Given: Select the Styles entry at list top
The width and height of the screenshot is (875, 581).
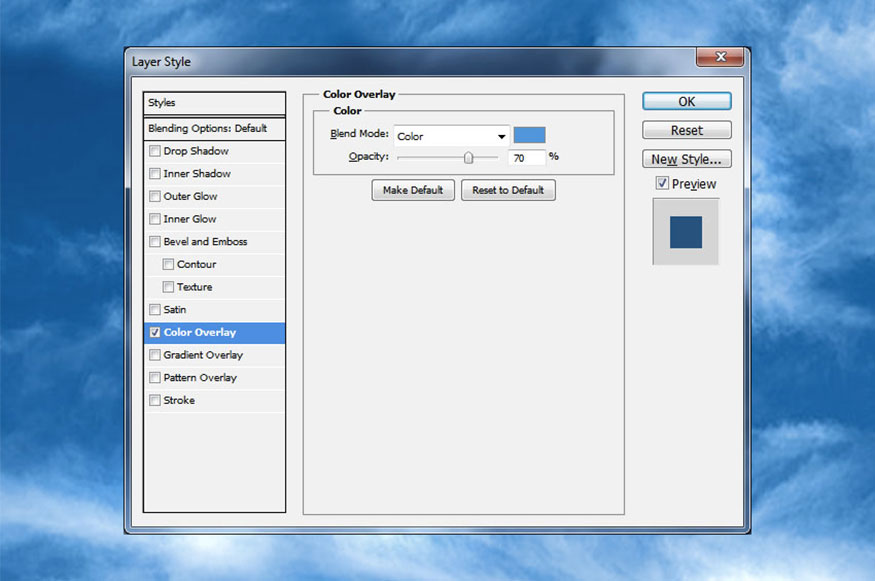Looking at the screenshot, I should 214,103.
